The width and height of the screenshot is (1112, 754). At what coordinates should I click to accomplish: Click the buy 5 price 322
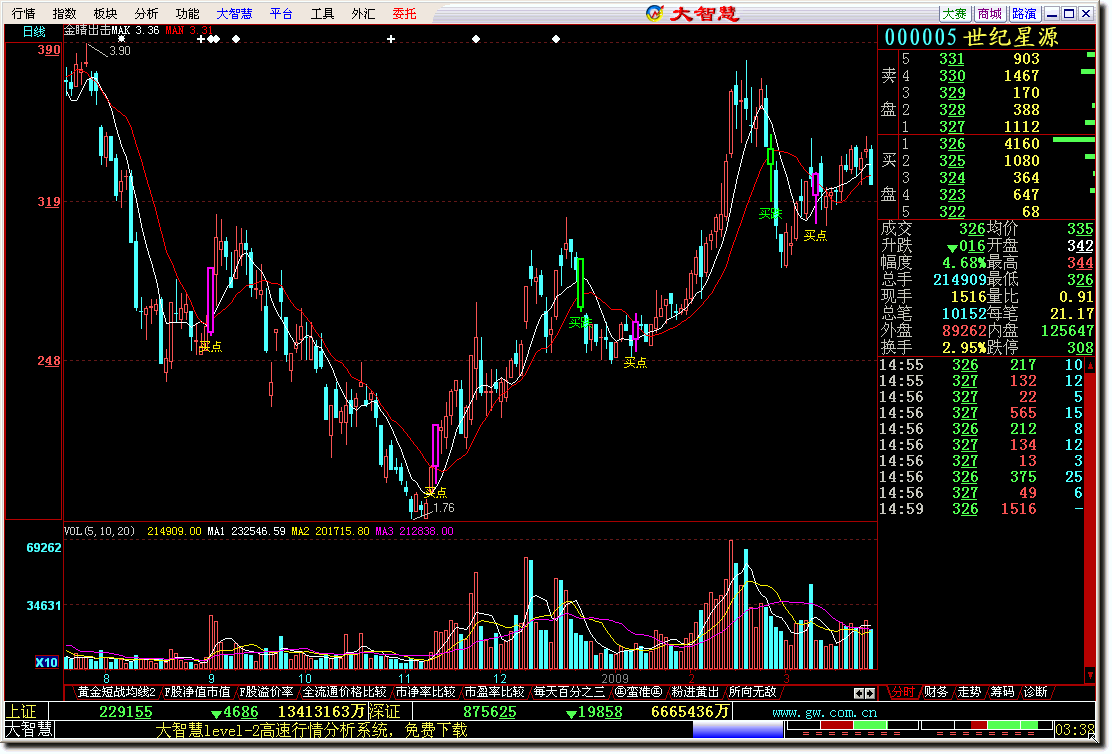coord(952,212)
